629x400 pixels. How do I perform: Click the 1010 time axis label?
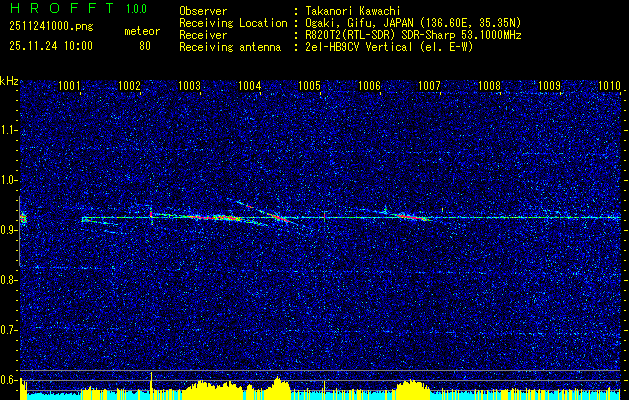(609, 85)
